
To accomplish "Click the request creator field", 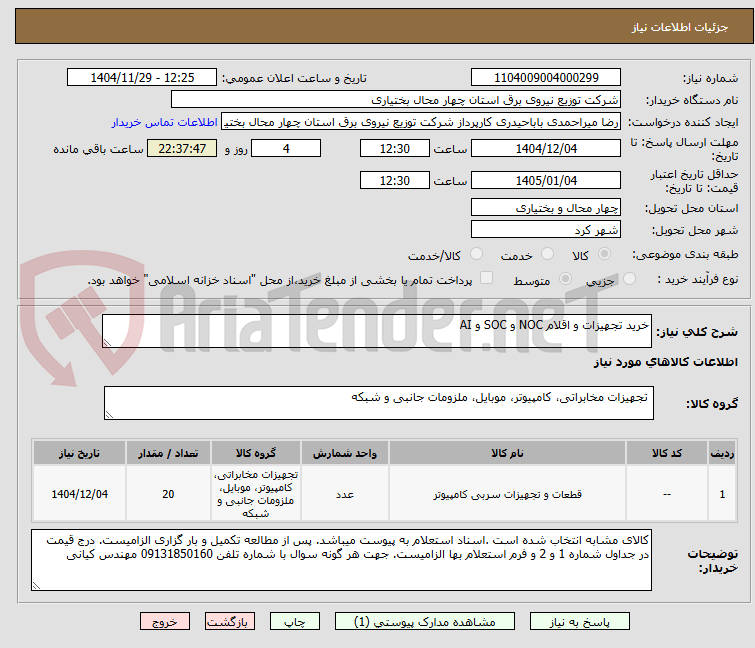I will click(421, 122).
